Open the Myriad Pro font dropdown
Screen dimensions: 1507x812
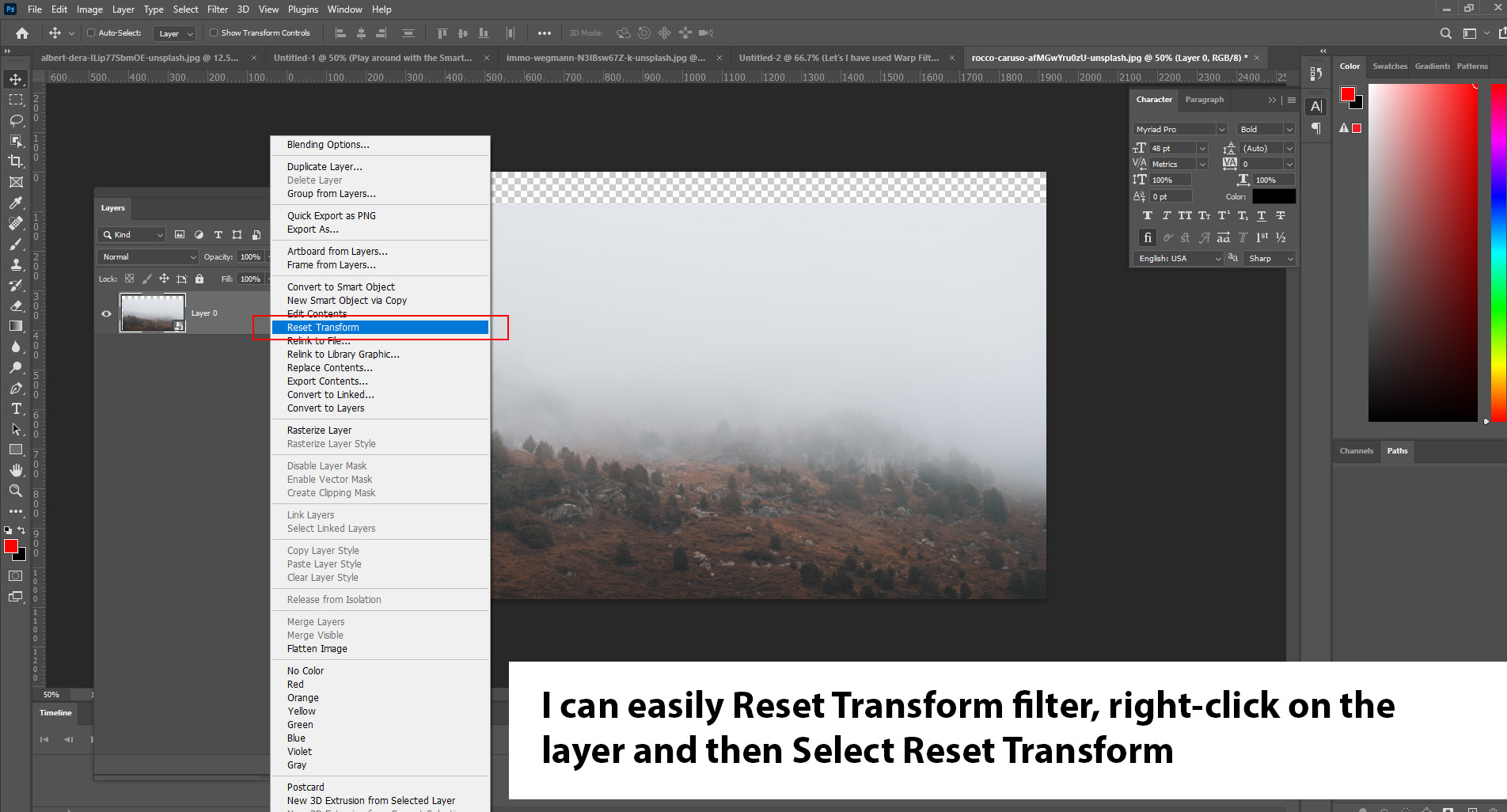[x=1179, y=129]
